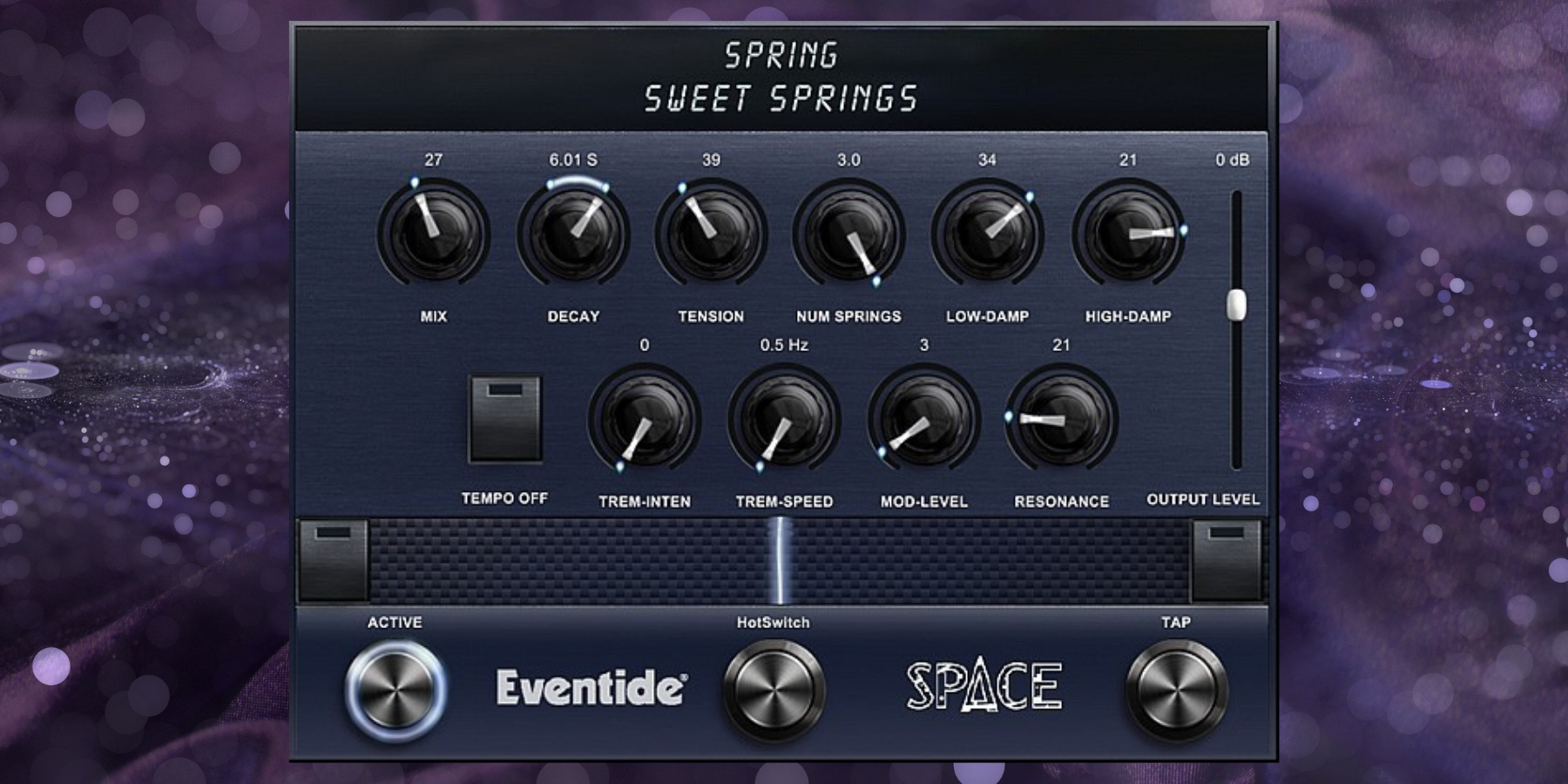Click the Sweet Springs preset name

781,99
